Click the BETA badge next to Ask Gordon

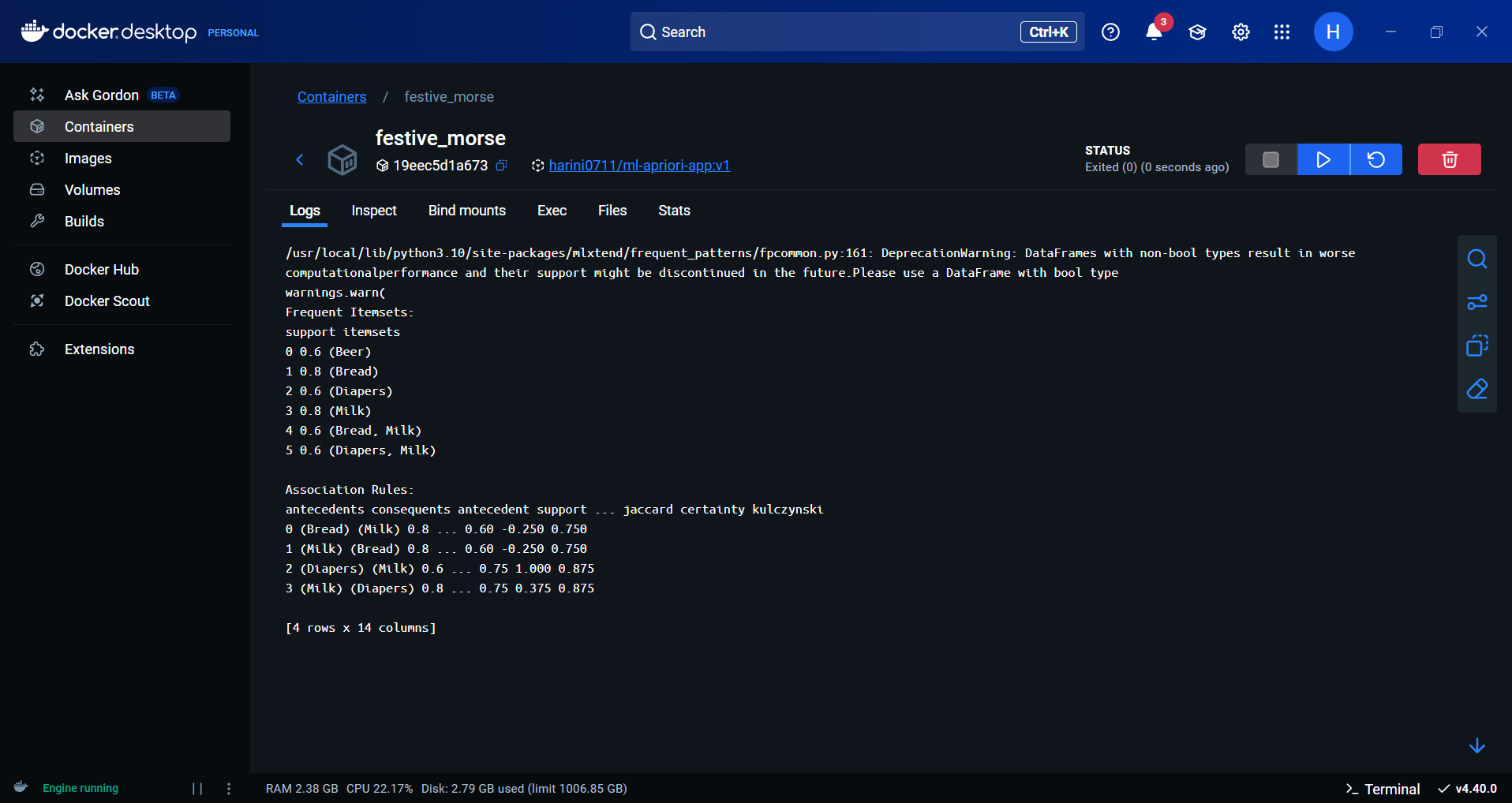coord(163,95)
